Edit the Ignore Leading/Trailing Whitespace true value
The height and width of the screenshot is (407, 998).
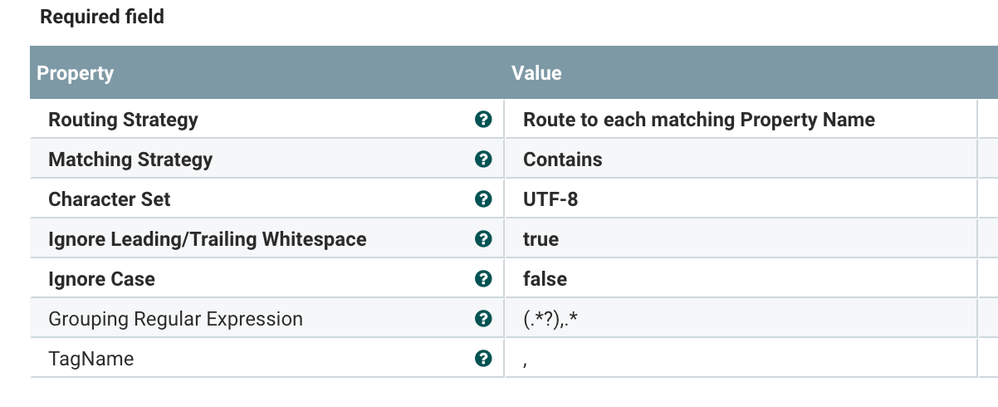pyautogui.click(x=541, y=240)
